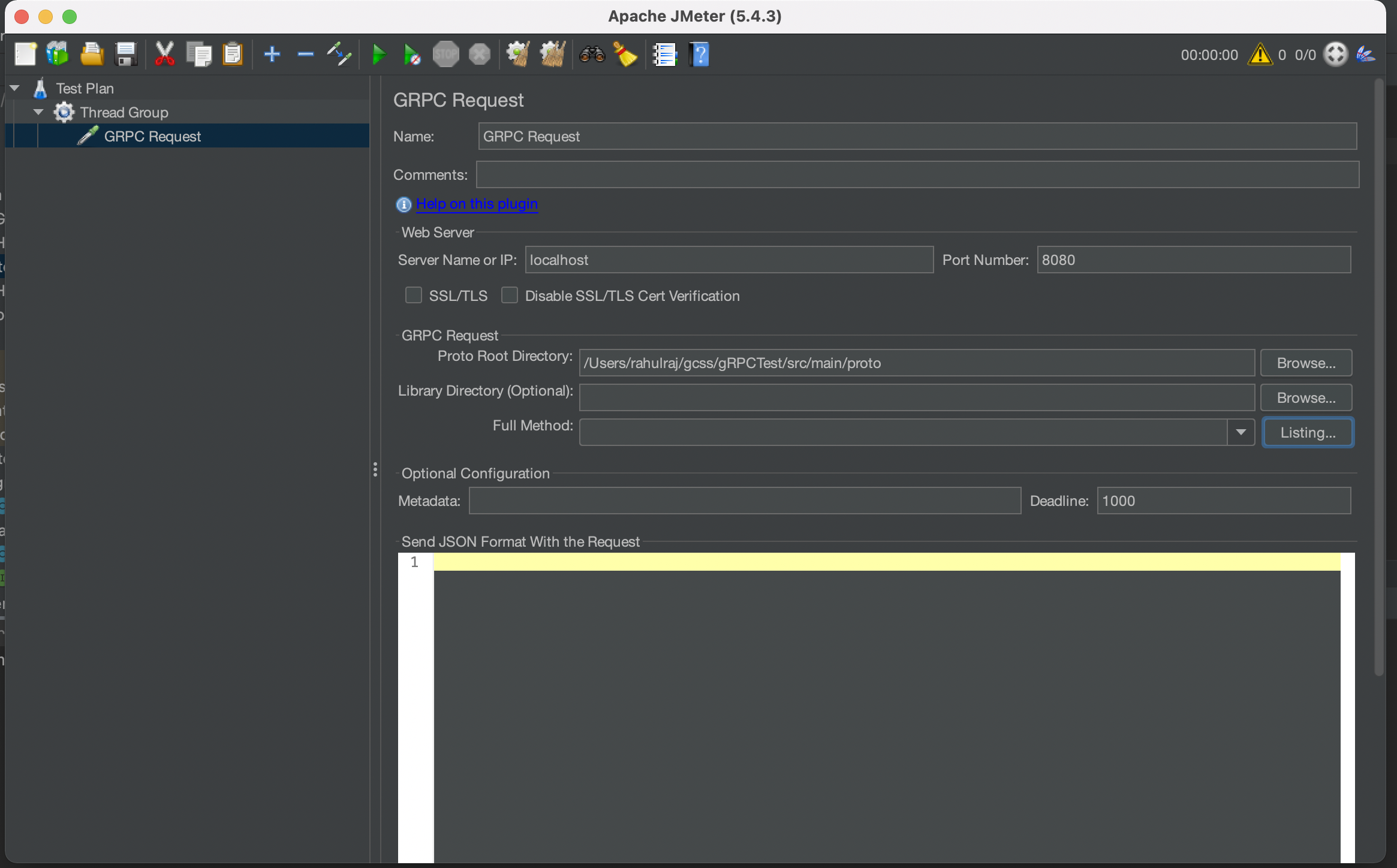Save the test plan
The width and height of the screenshot is (1397, 868).
(125, 54)
